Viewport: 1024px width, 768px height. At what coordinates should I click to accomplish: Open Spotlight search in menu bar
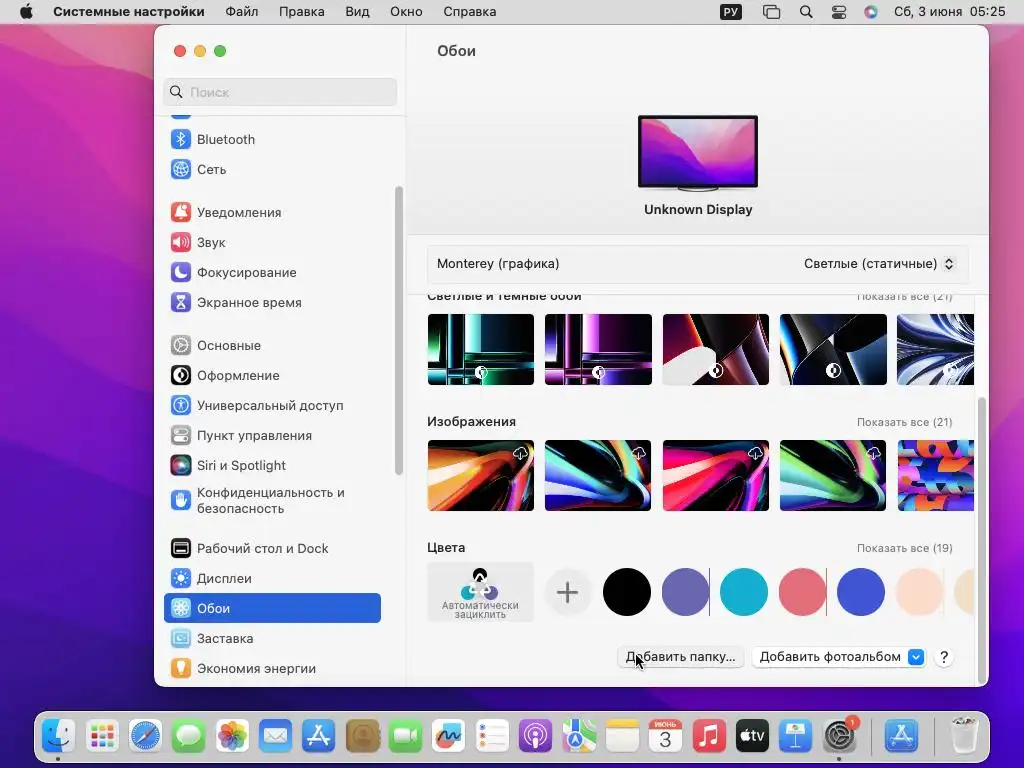pos(806,12)
